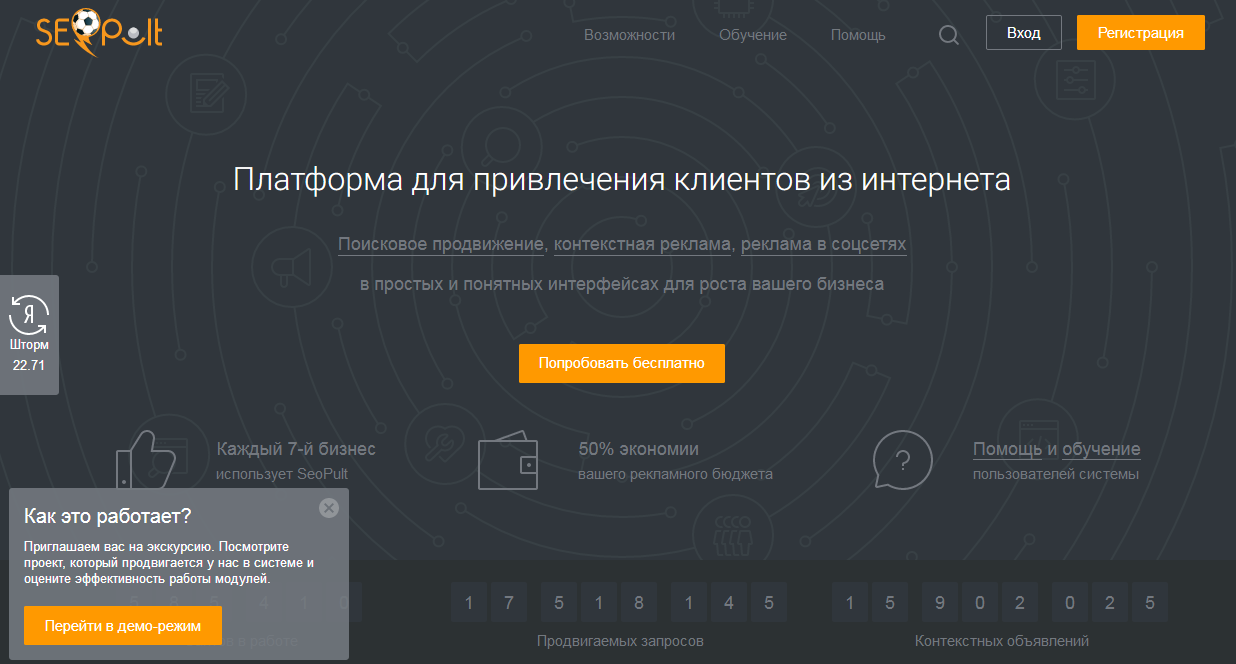
Task: Close the 'Как это работает?' popup
Action: pyautogui.click(x=329, y=508)
